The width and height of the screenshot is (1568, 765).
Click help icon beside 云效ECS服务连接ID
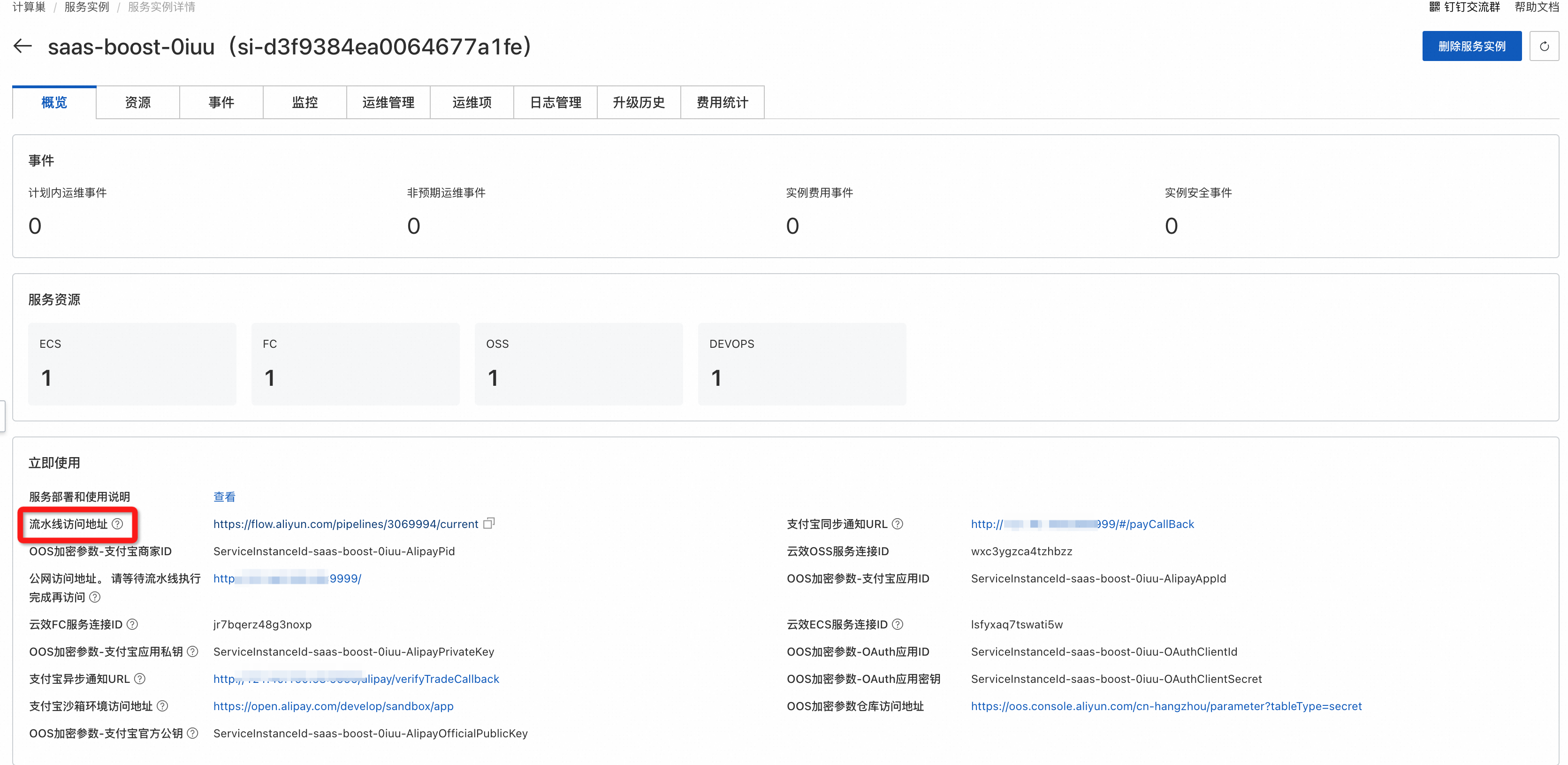(x=897, y=624)
